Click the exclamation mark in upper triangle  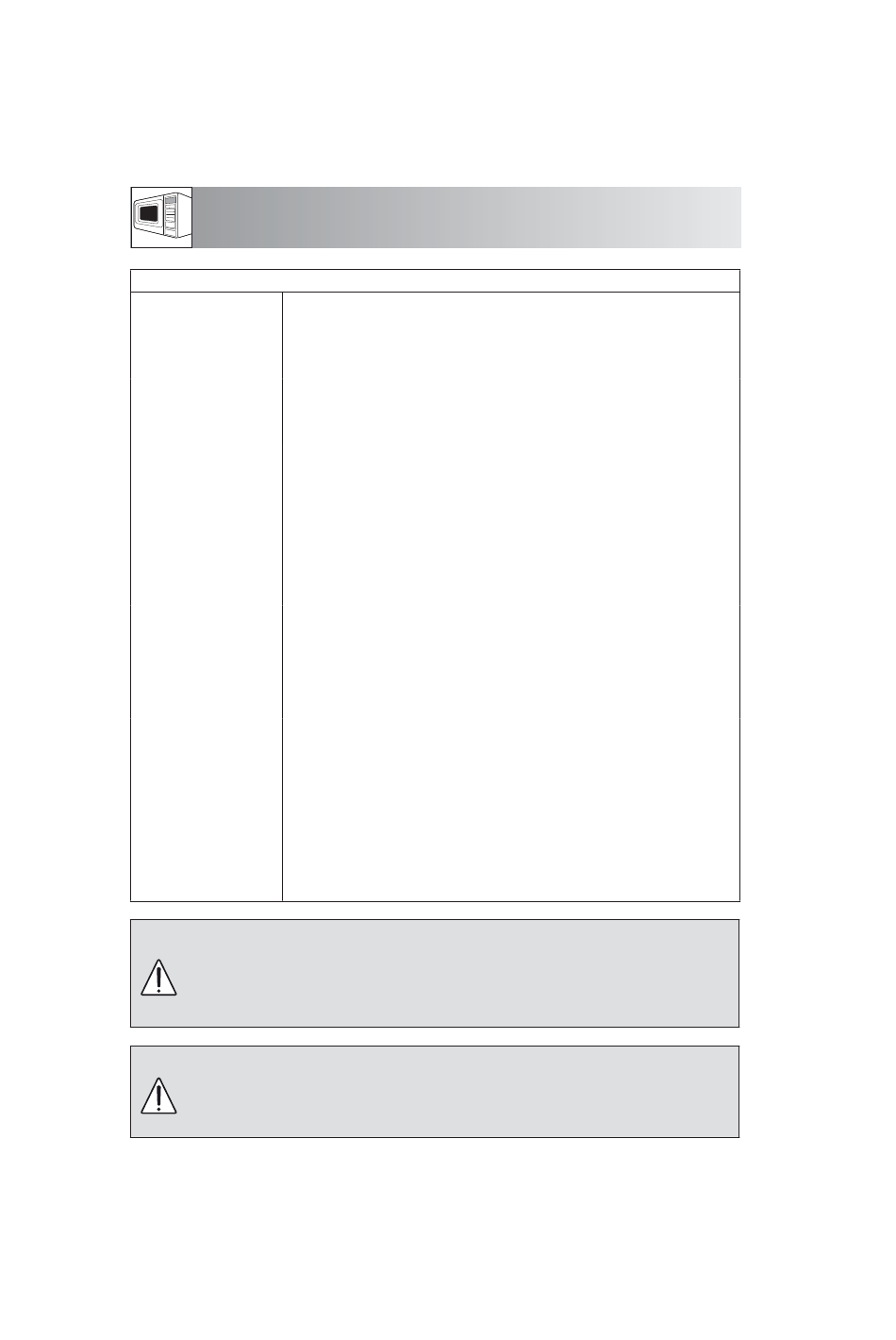(x=159, y=980)
